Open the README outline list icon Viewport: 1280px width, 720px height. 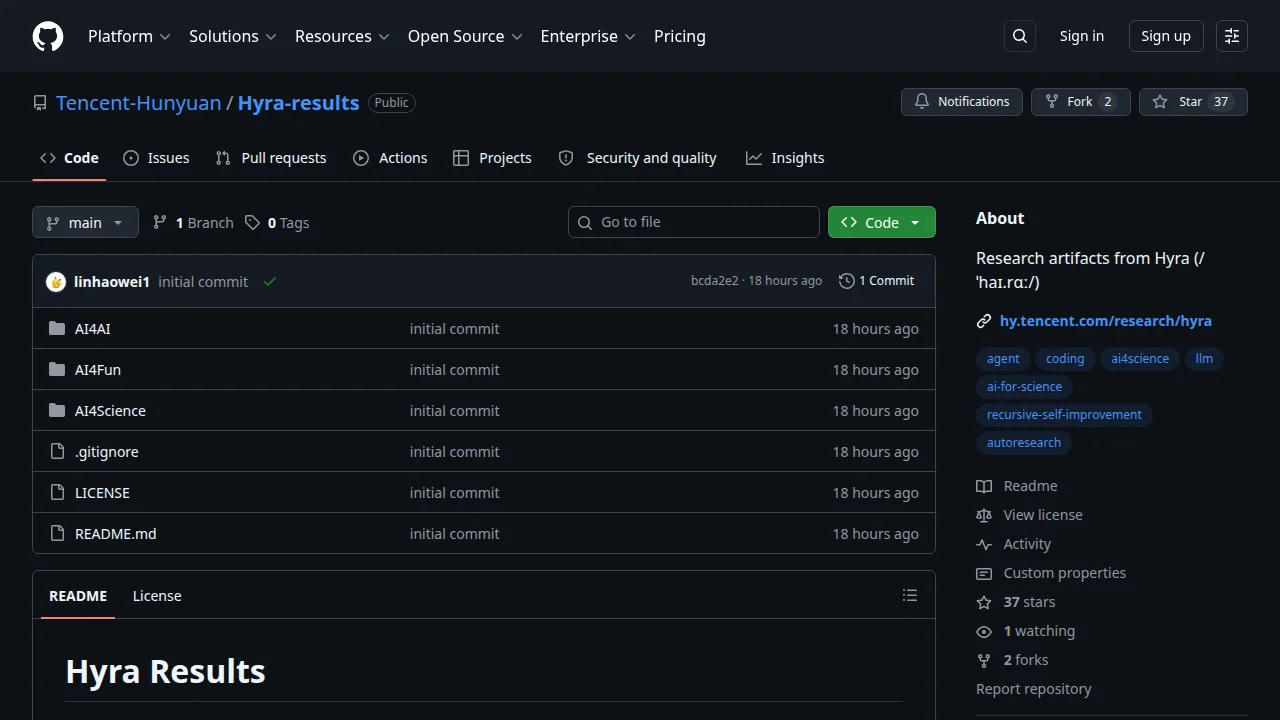(x=910, y=595)
